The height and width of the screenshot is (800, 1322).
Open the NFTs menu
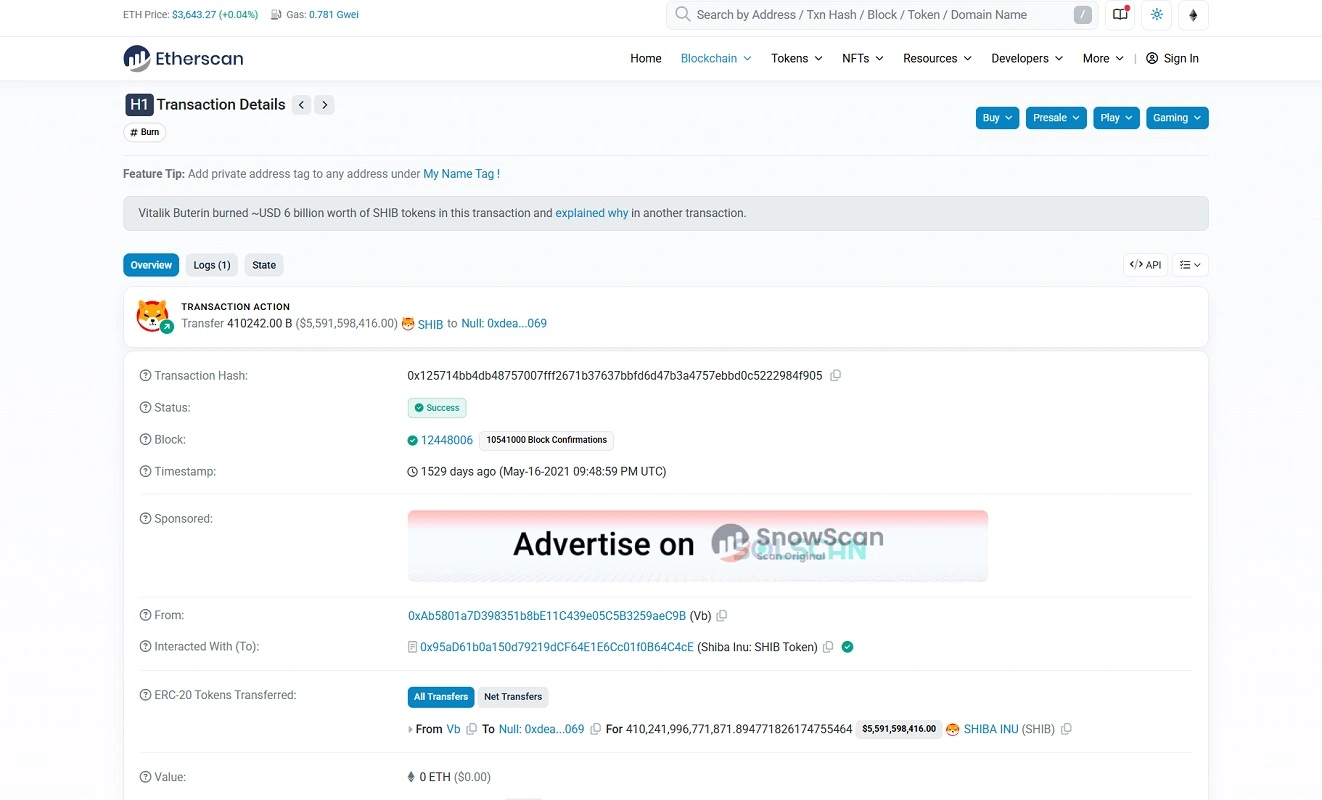863,58
